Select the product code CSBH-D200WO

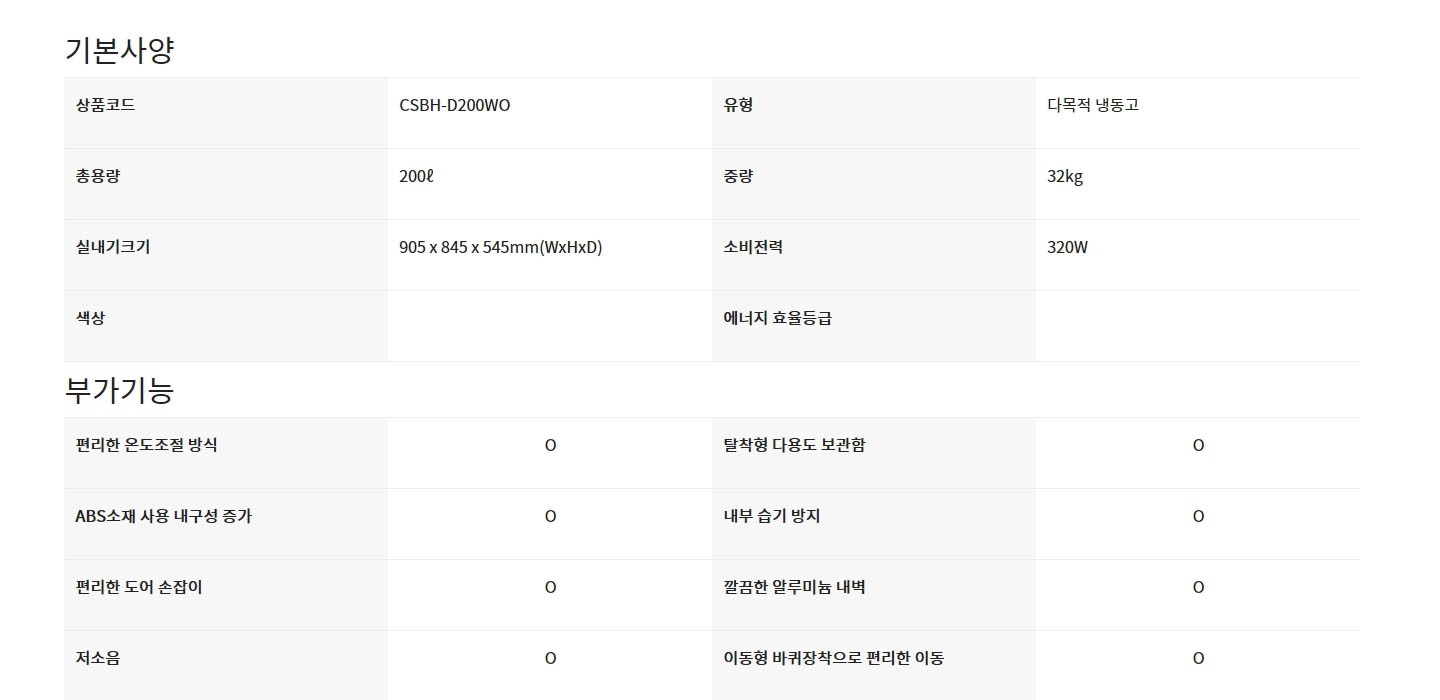tap(454, 105)
